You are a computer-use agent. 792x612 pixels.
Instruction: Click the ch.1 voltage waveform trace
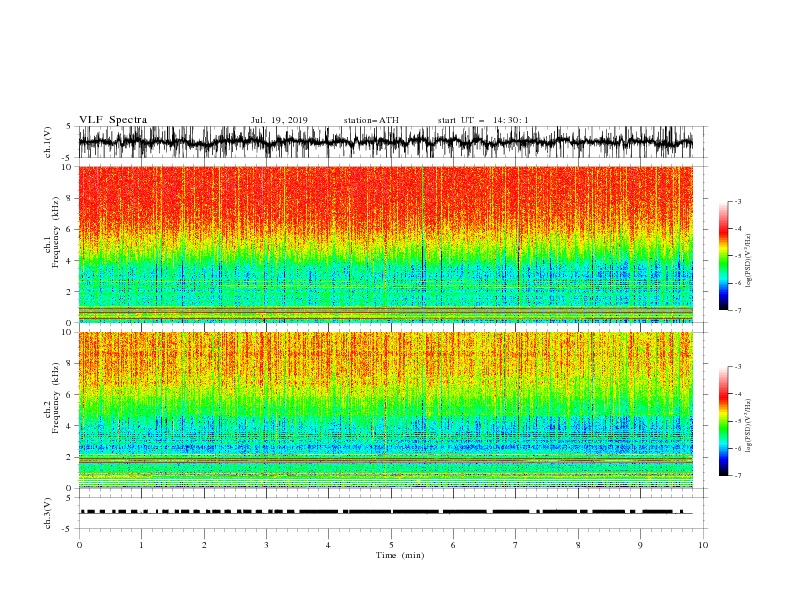point(385,142)
